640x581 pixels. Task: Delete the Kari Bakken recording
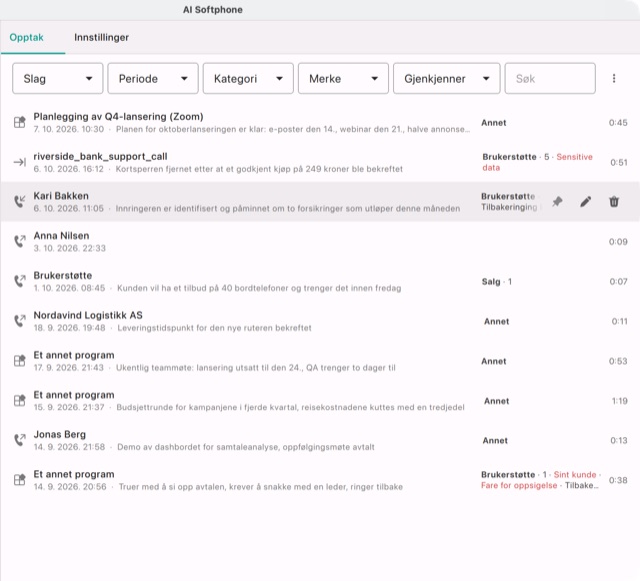coord(614,202)
